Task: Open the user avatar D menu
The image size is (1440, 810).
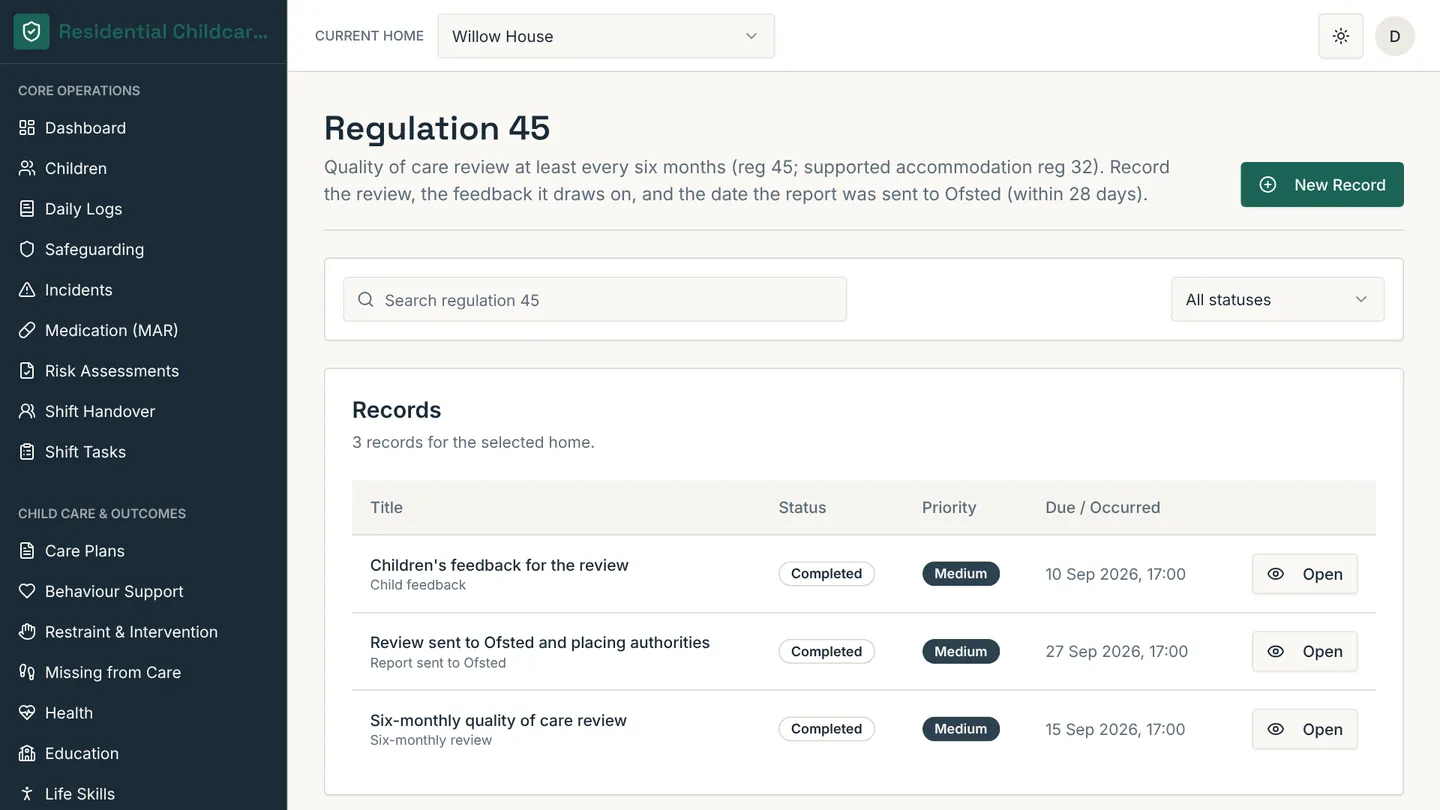Action: click(1395, 36)
